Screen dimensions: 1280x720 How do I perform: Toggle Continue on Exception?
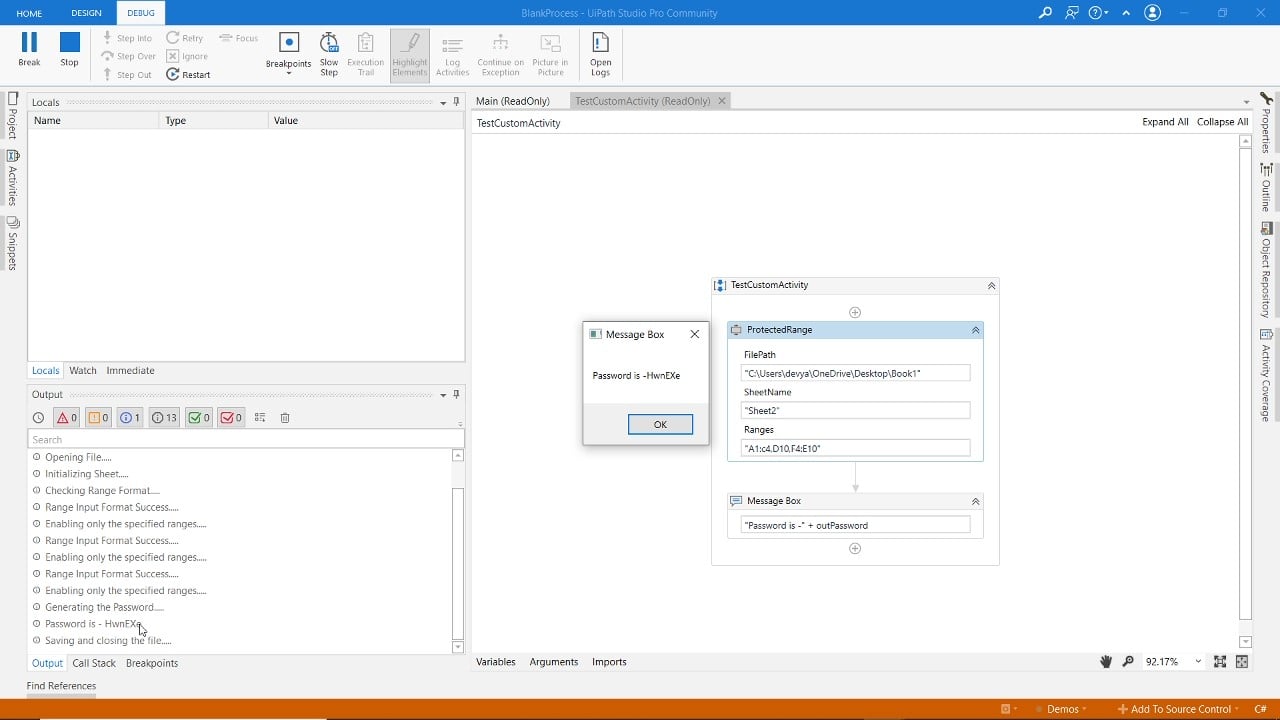(500, 54)
